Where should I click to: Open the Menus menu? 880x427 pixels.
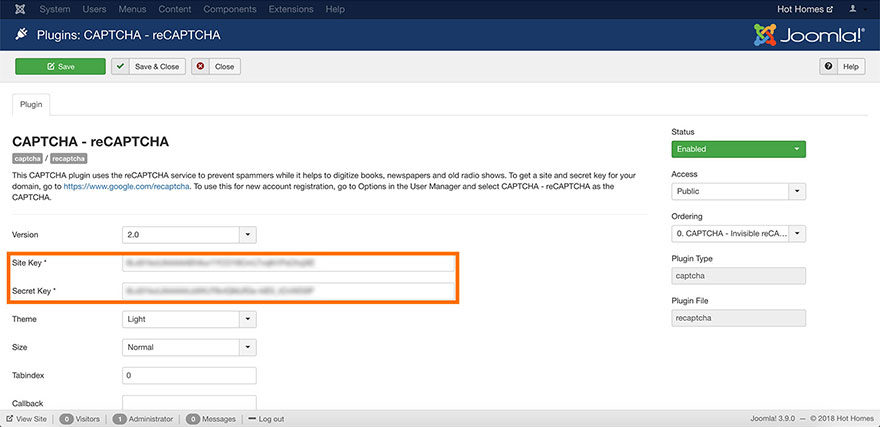pos(132,9)
